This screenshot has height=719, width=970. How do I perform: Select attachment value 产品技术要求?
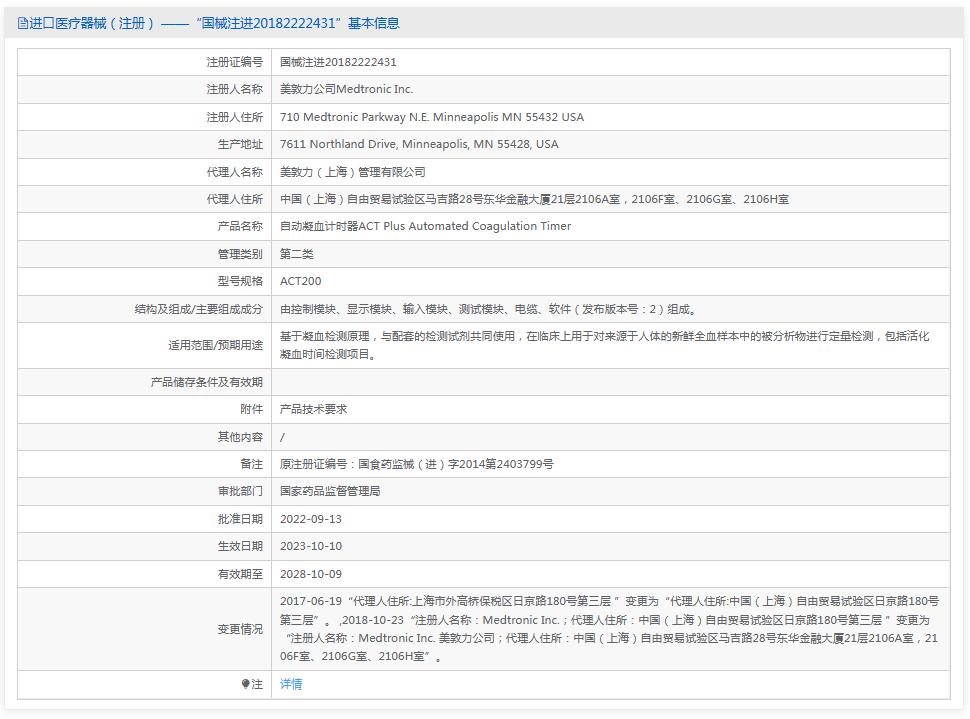pos(314,410)
